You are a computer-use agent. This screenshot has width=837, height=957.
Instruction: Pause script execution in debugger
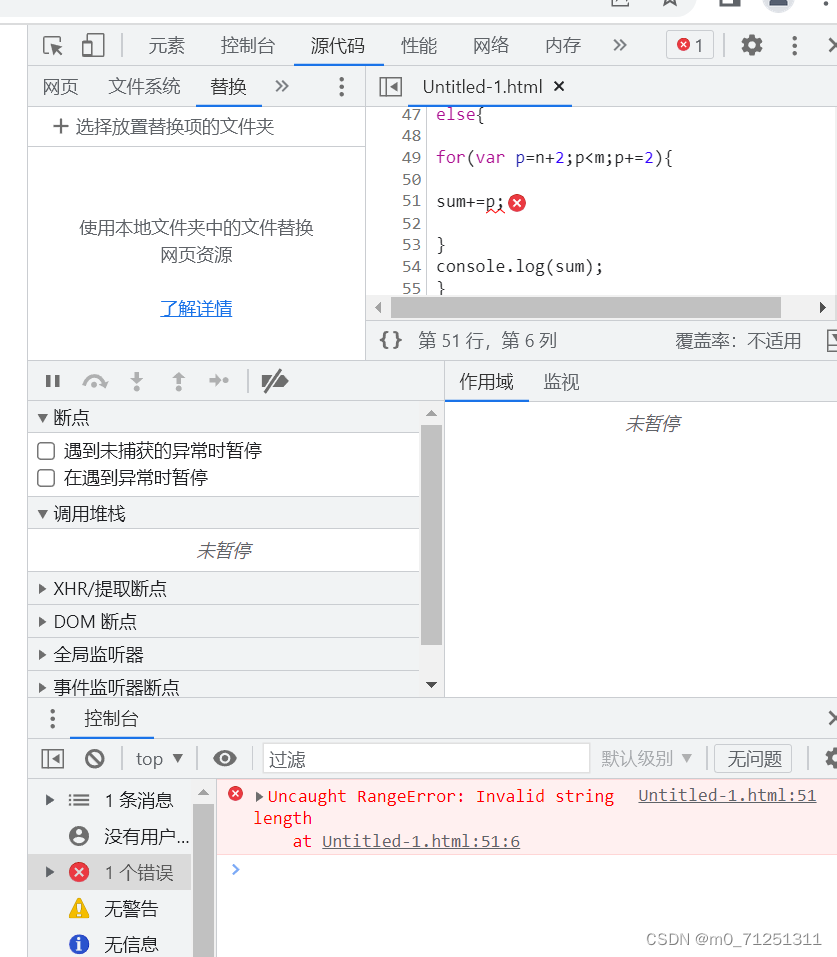(52, 381)
